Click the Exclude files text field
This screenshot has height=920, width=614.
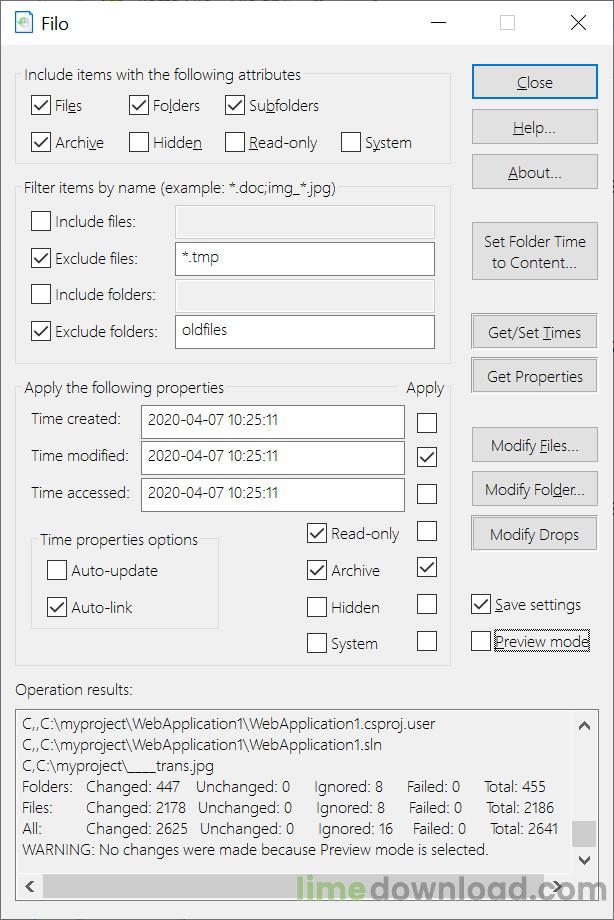304,258
